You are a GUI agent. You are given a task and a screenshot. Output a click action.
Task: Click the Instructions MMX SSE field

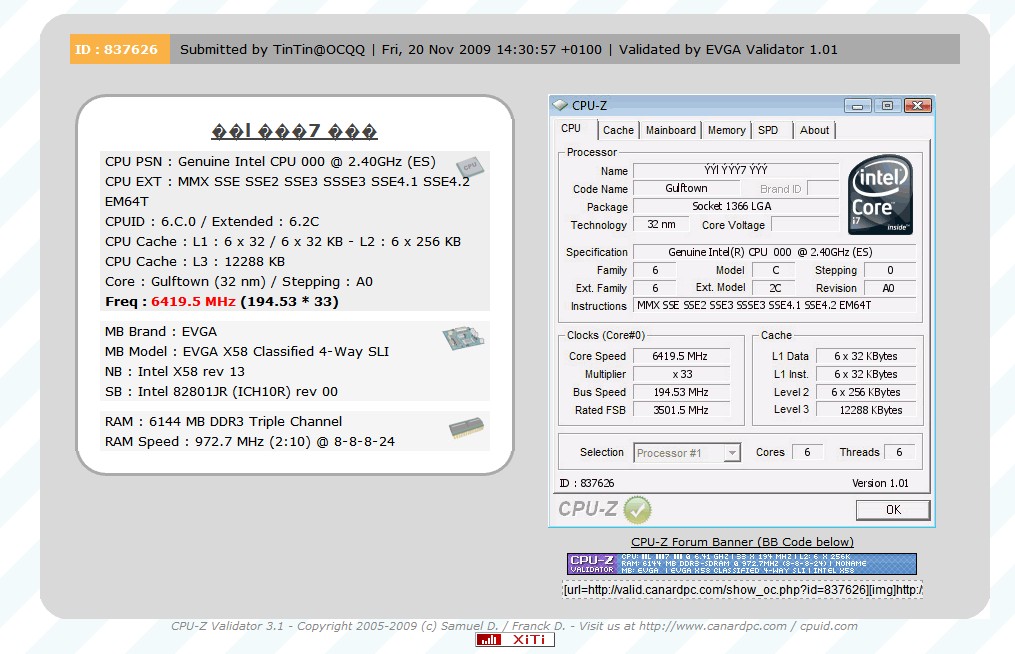coord(774,306)
